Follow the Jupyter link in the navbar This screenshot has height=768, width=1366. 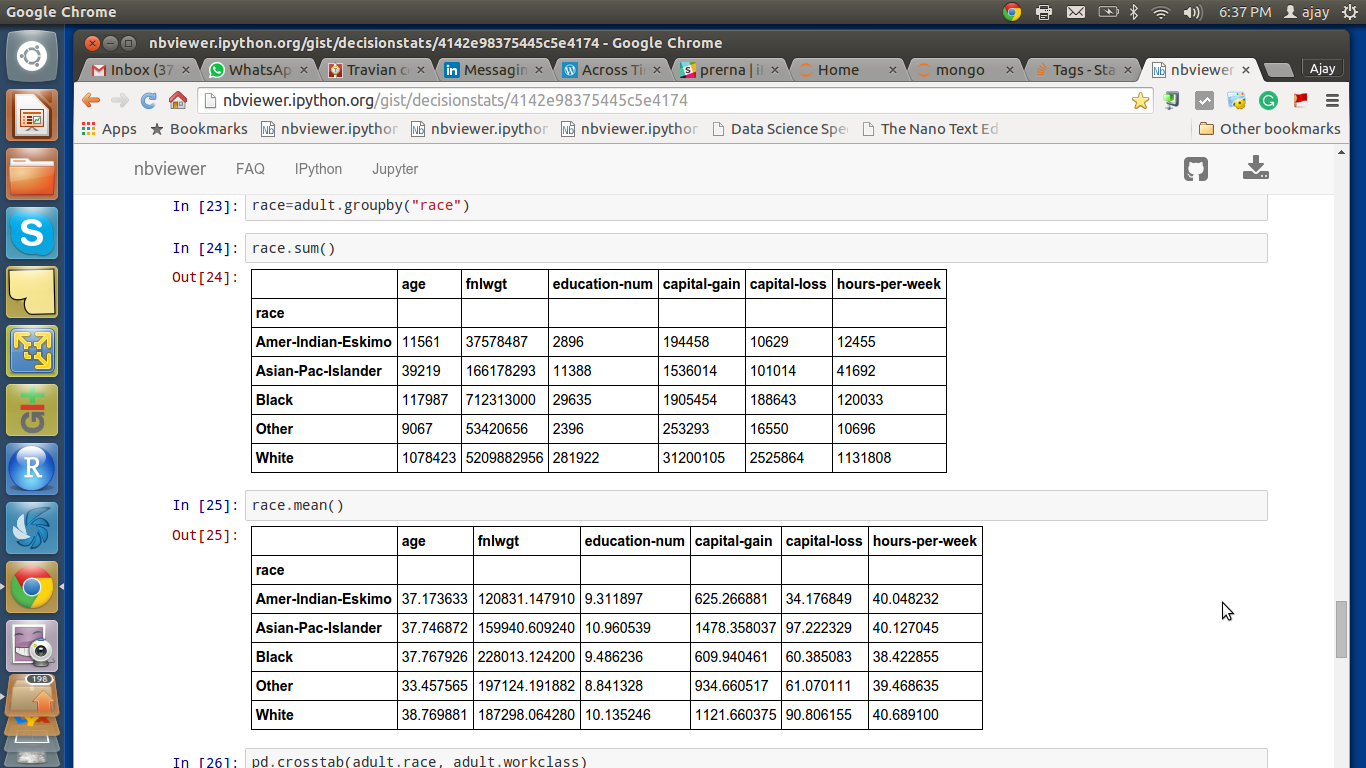pos(395,169)
